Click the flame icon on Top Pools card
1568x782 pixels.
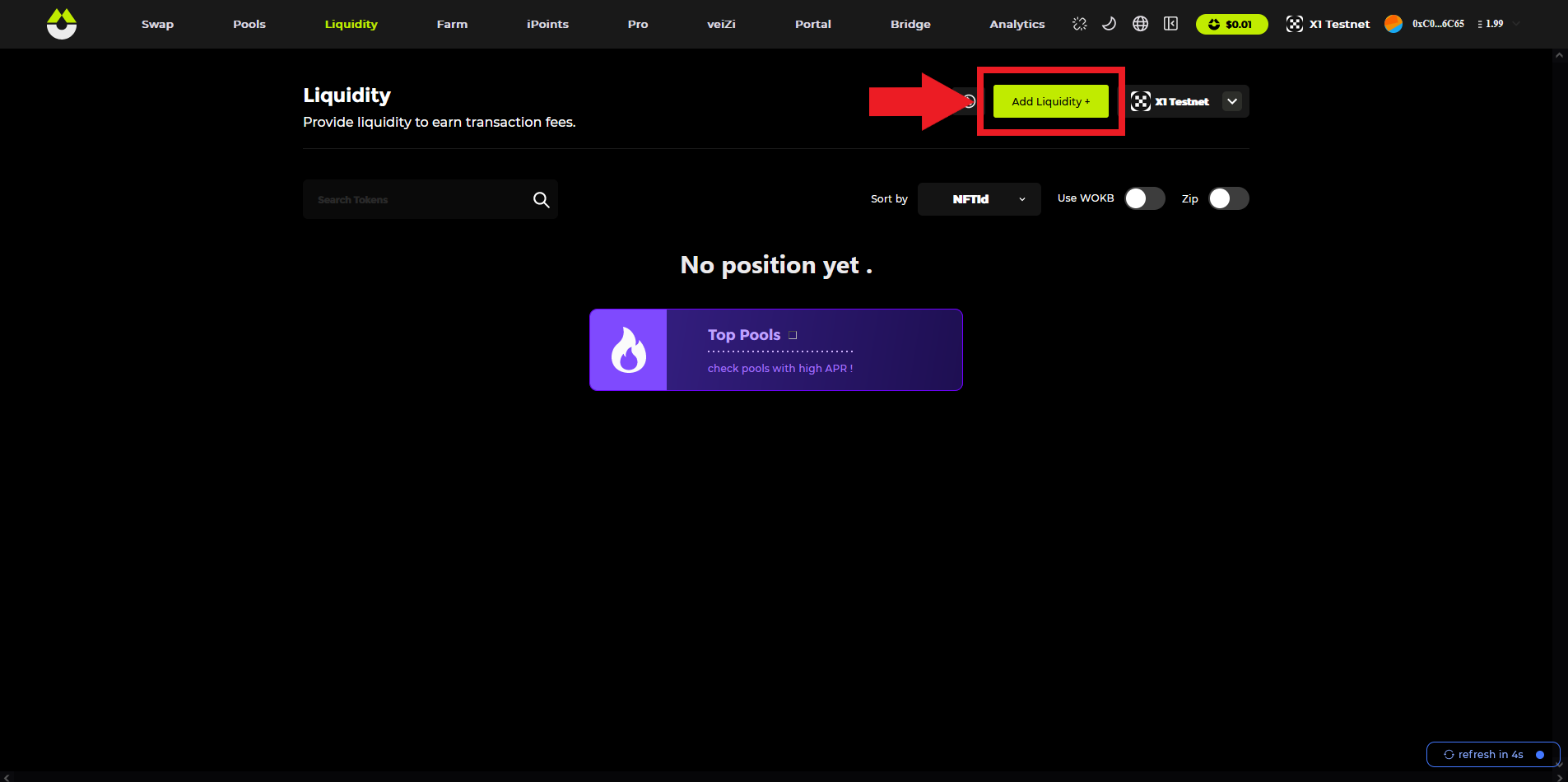628,350
